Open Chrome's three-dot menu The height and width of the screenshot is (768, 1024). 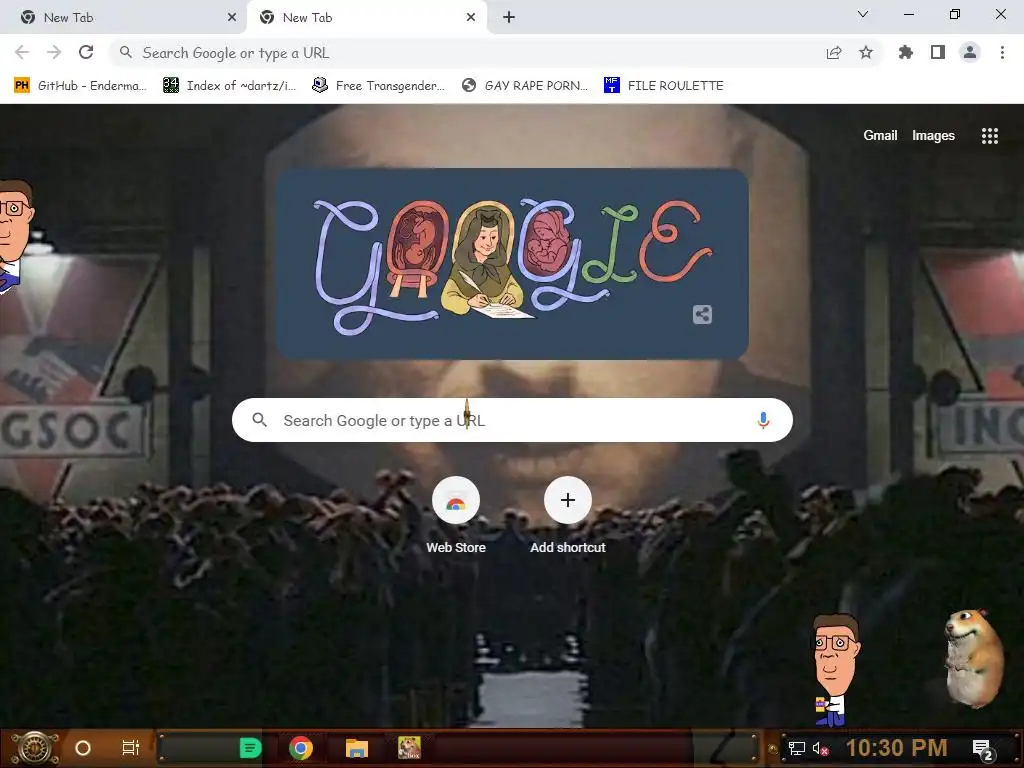click(x=1002, y=52)
